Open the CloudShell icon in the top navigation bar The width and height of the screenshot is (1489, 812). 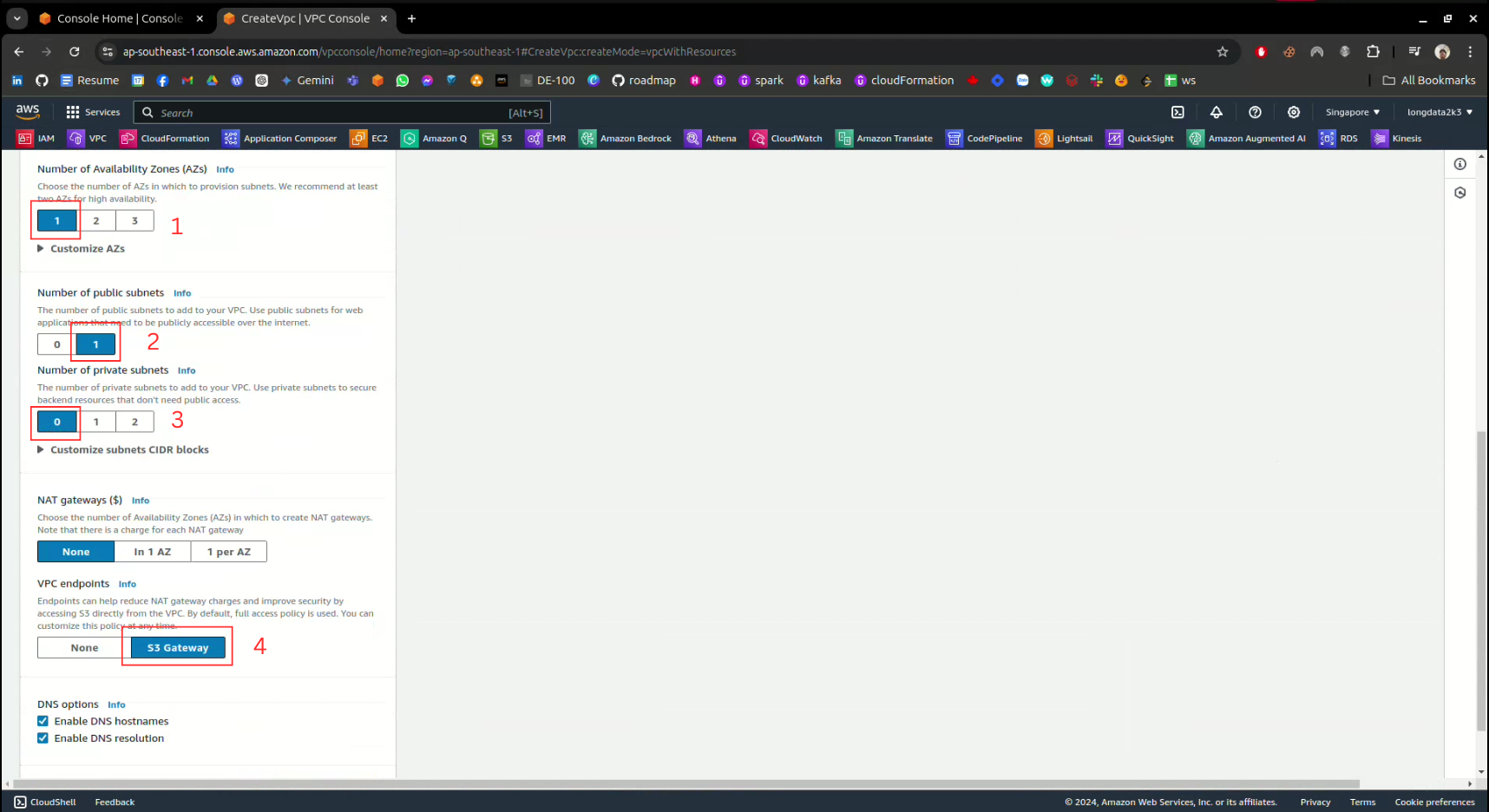1177,112
